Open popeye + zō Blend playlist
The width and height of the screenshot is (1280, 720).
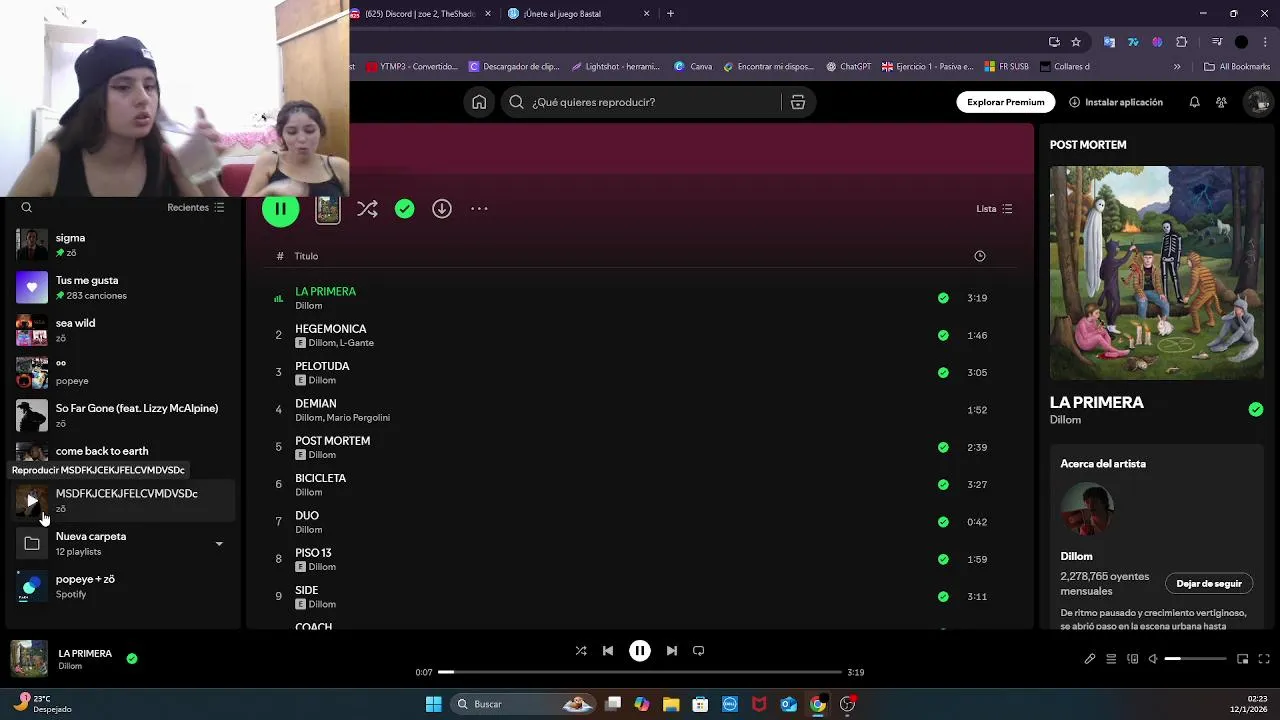[125, 586]
